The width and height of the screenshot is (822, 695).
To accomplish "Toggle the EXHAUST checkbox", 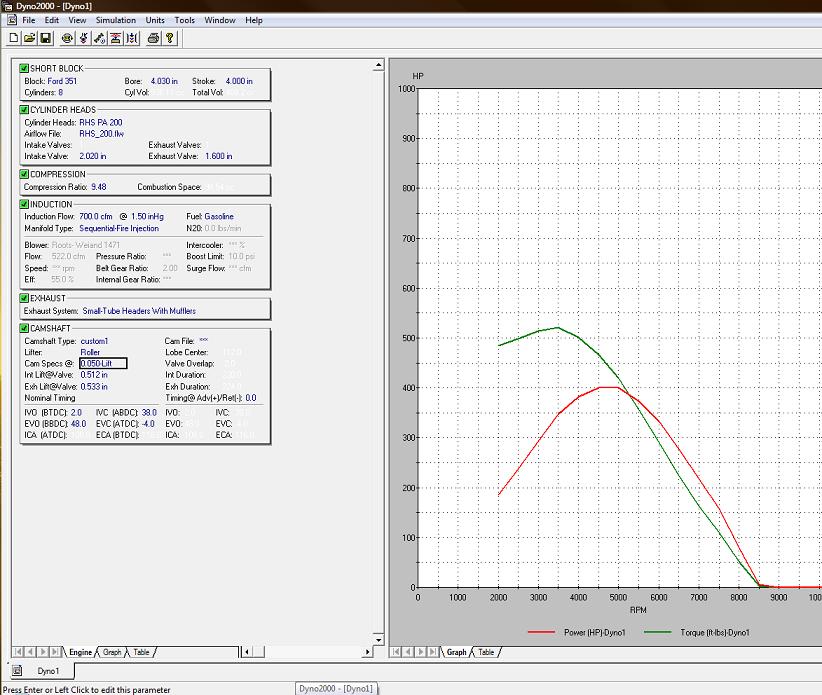I will click(x=24, y=298).
